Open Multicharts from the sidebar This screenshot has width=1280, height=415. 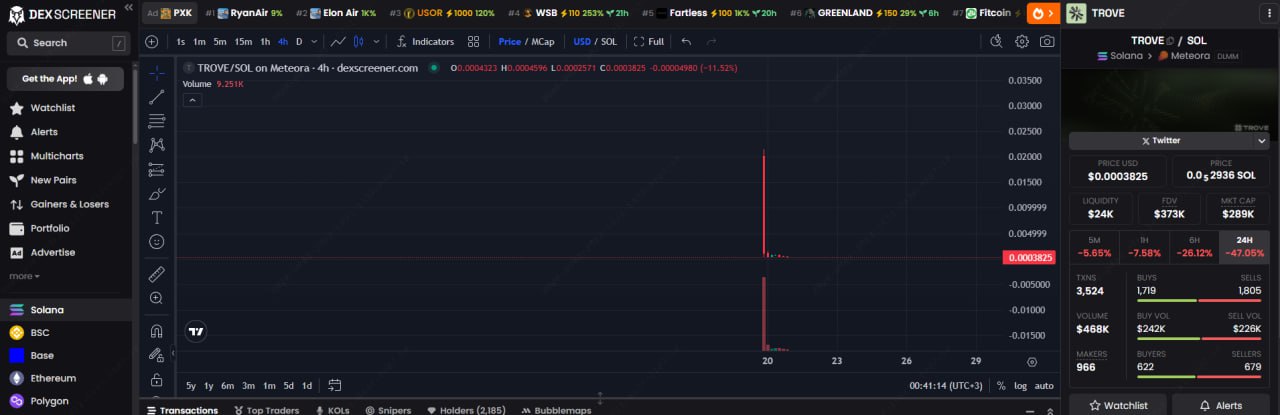coord(57,156)
